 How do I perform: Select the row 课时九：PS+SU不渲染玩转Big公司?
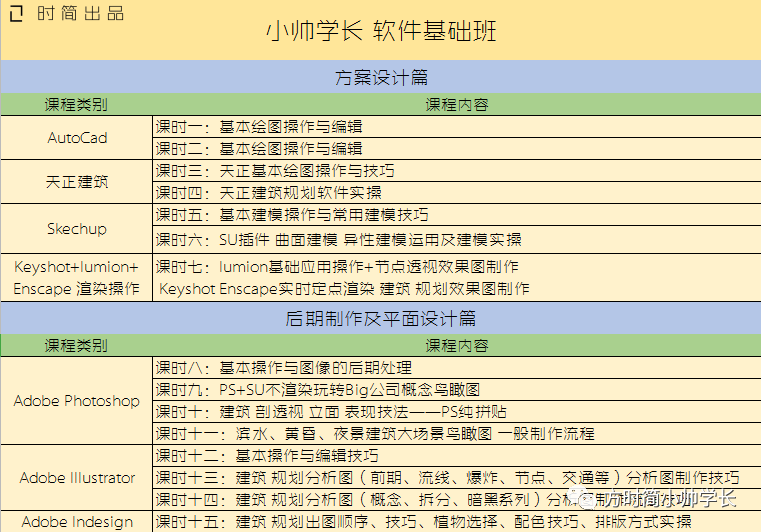click(x=457, y=390)
